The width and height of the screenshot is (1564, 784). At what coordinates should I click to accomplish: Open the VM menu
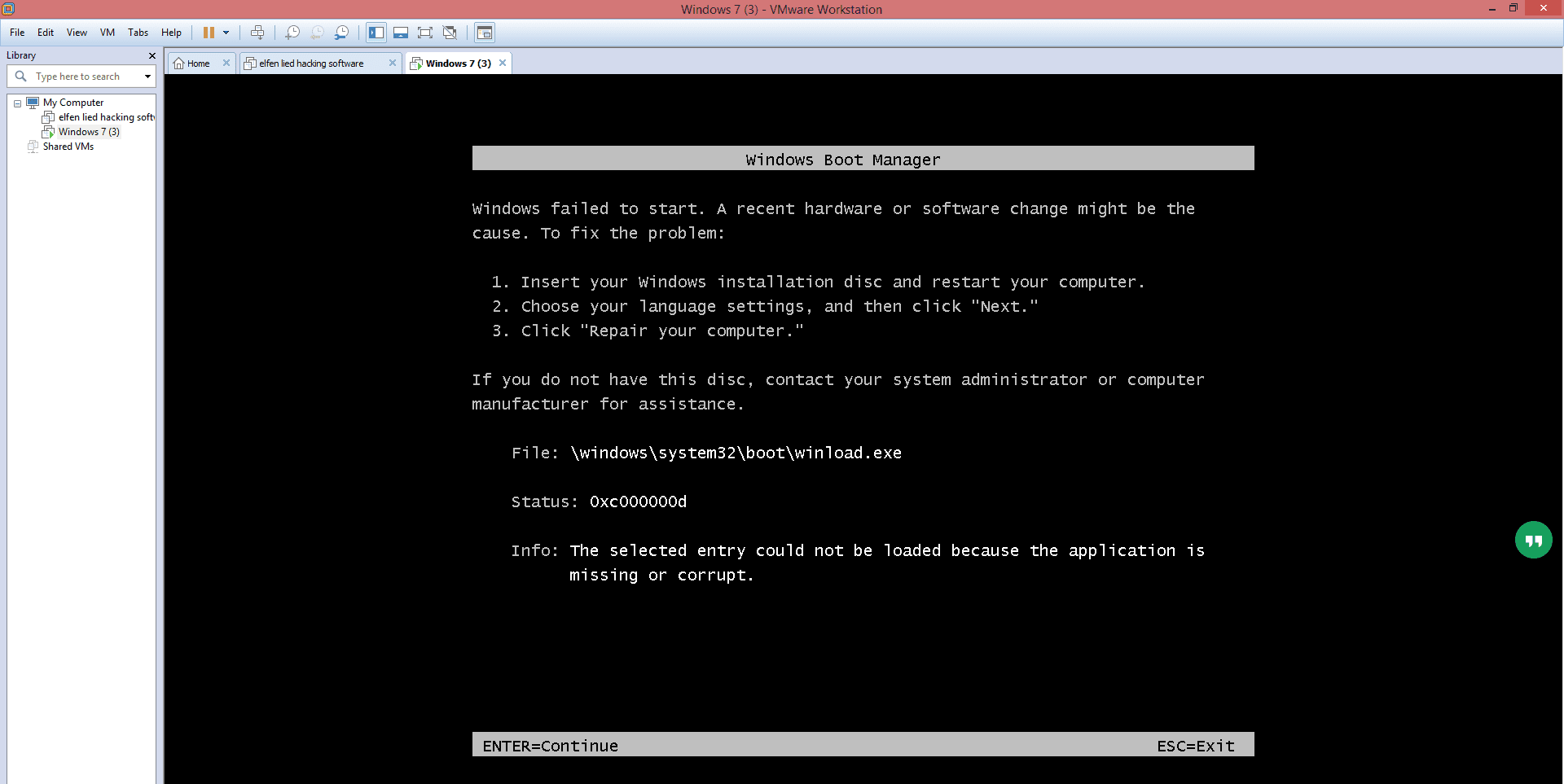click(107, 33)
